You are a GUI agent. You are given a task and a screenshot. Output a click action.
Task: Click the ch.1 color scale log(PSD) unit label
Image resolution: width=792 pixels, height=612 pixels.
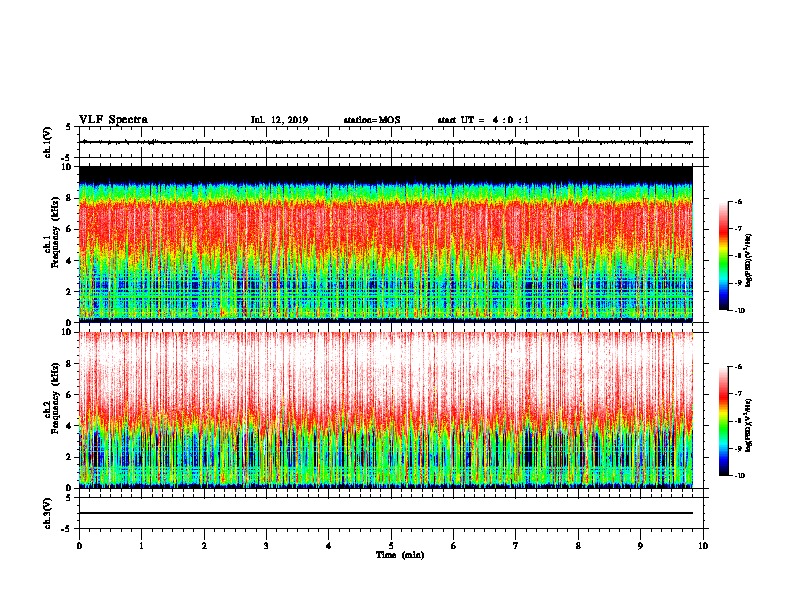click(x=749, y=261)
